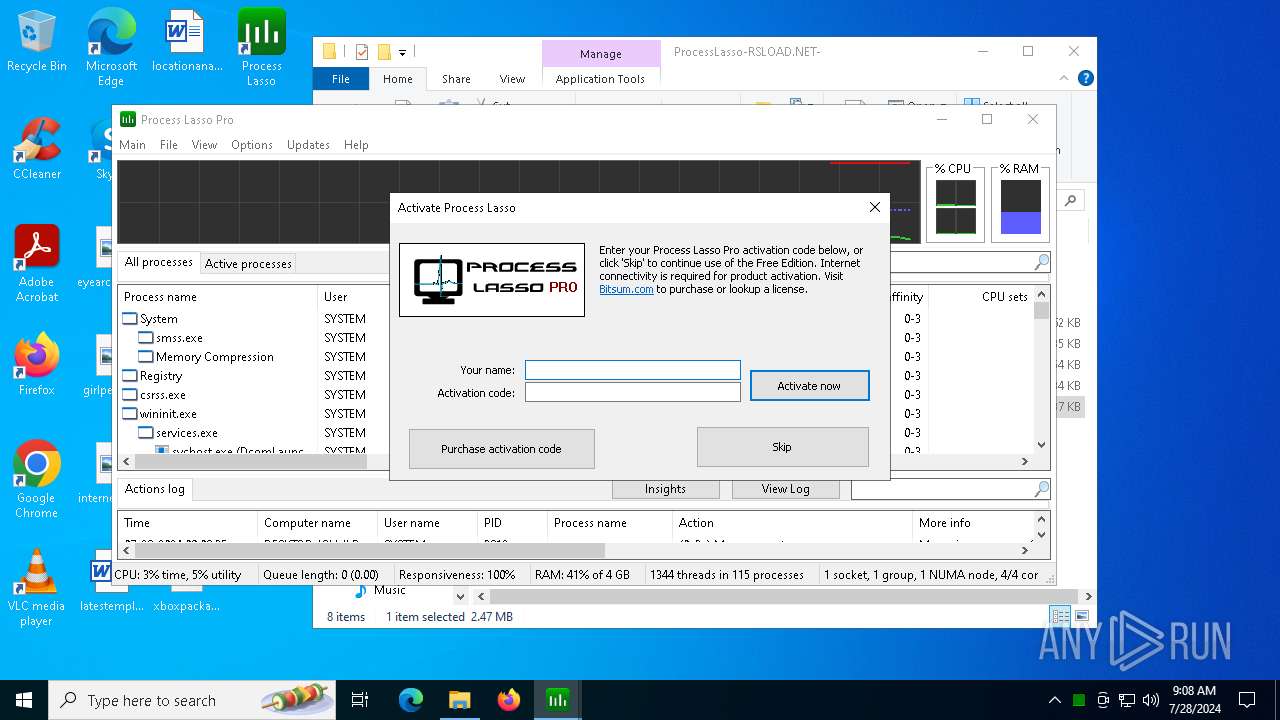
Task: Click the volume icon in system tray
Action: tap(1150, 700)
